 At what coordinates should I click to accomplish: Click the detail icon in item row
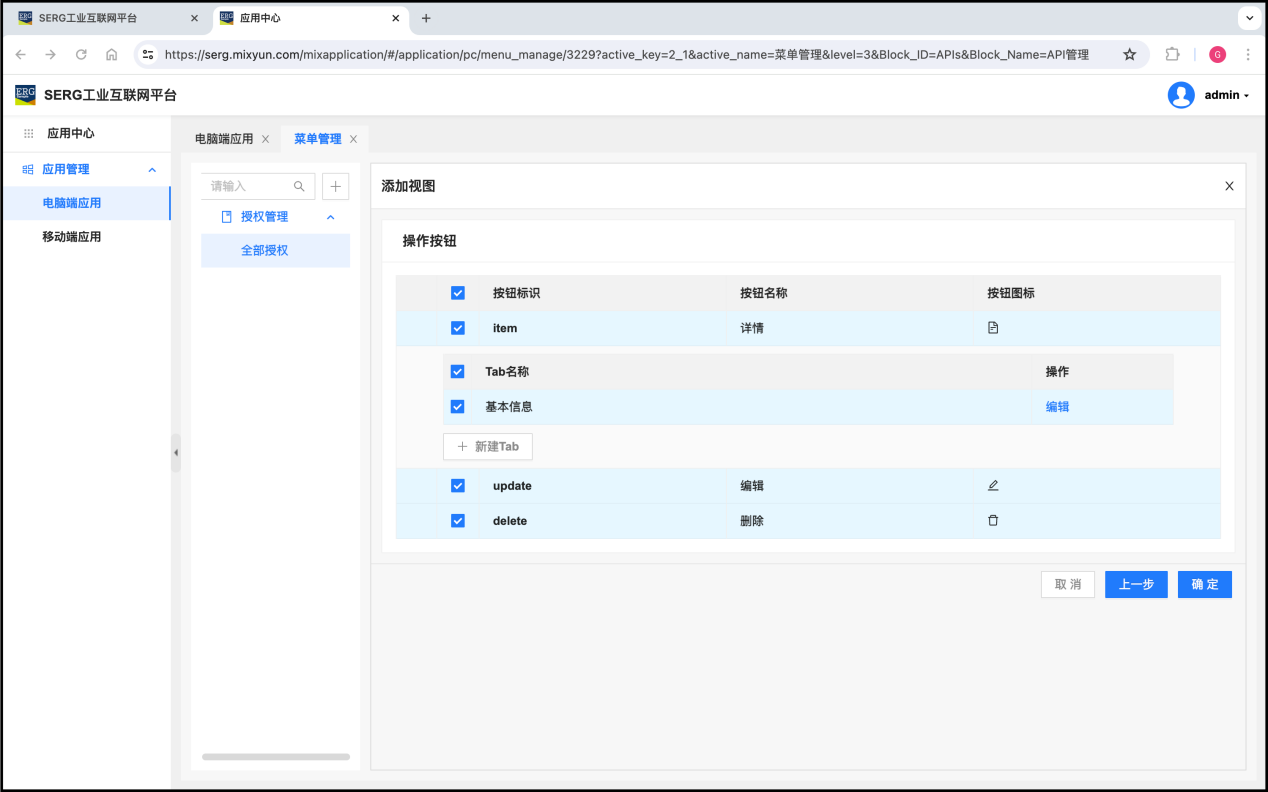pyautogui.click(x=993, y=328)
